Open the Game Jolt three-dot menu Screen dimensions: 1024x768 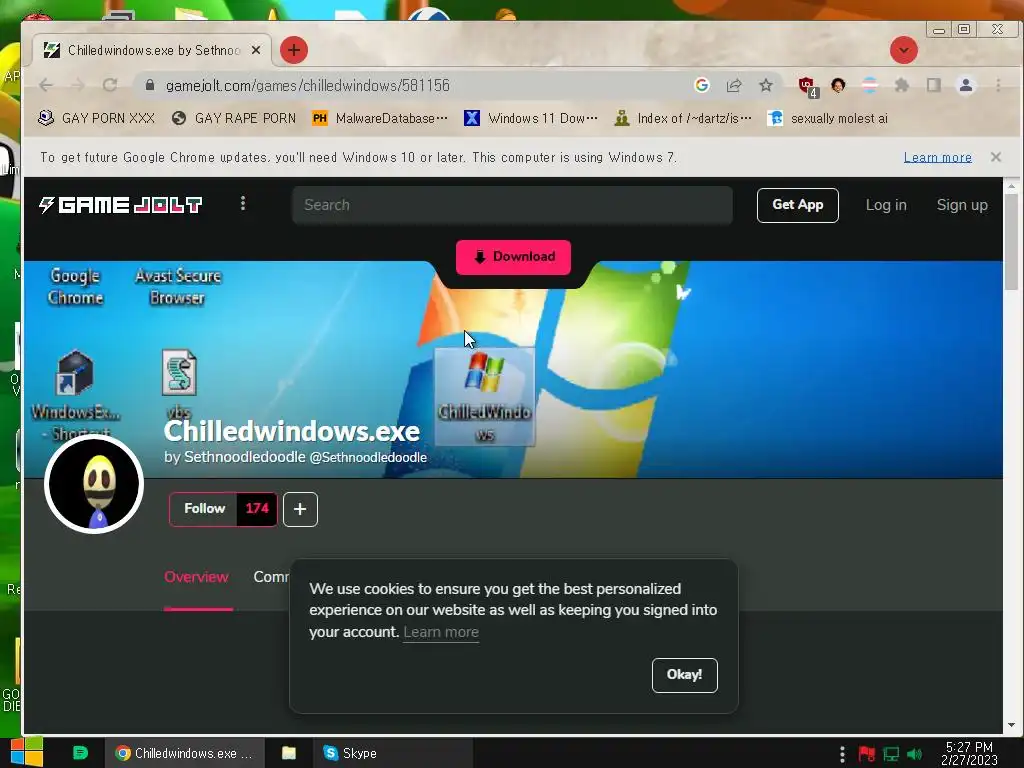243,204
